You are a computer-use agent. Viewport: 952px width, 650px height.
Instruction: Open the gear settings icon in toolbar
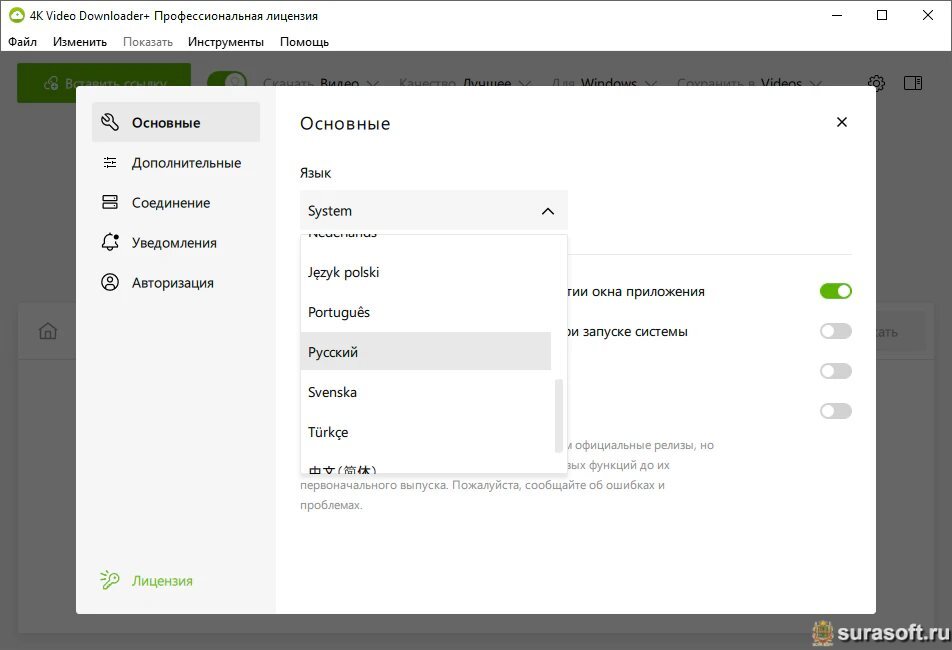(876, 83)
